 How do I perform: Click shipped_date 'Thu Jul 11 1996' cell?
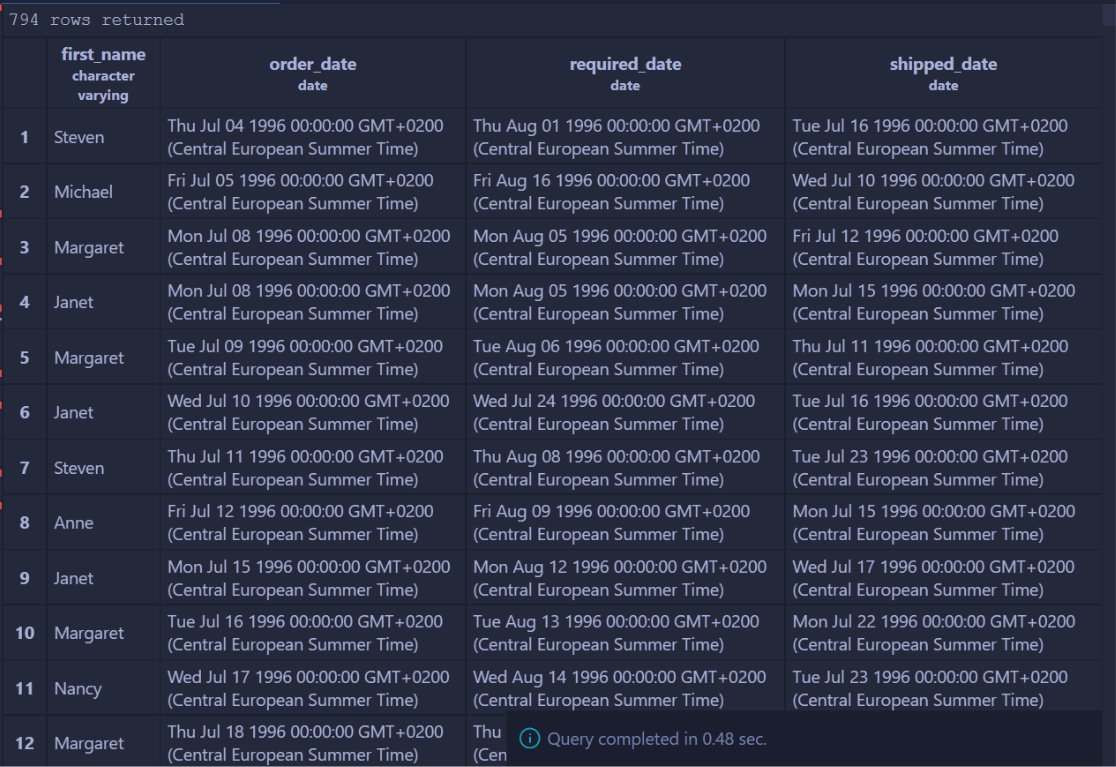click(943, 357)
